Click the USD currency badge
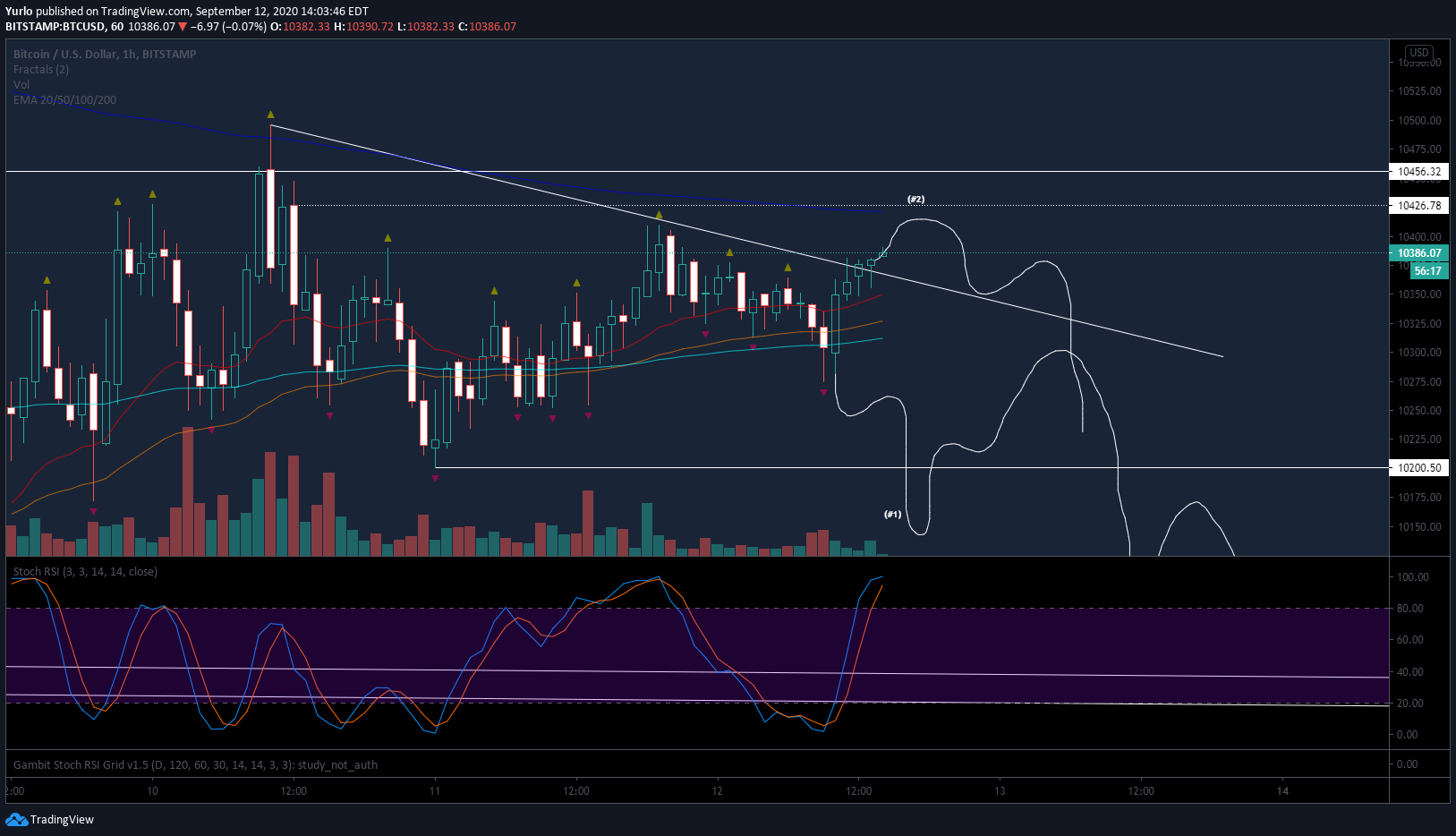1456x836 pixels. (1419, 53)
